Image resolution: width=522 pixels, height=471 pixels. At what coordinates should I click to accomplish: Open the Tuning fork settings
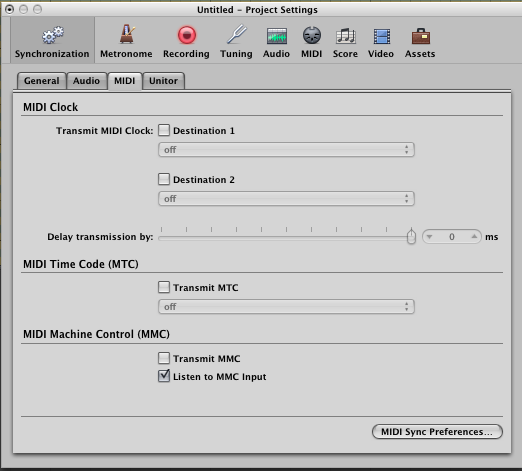[x=237, y=34]
